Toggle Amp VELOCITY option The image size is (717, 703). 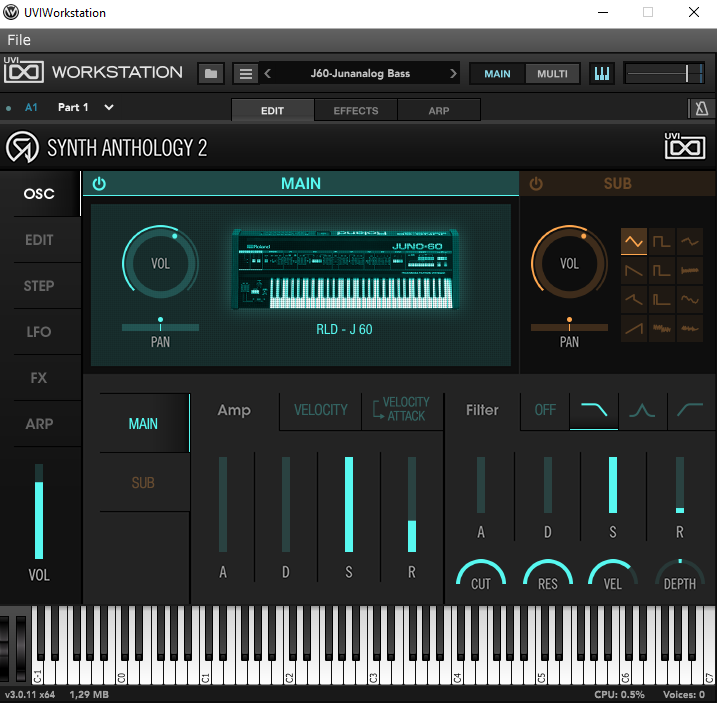pyautogui.click(x=321, y=410)
